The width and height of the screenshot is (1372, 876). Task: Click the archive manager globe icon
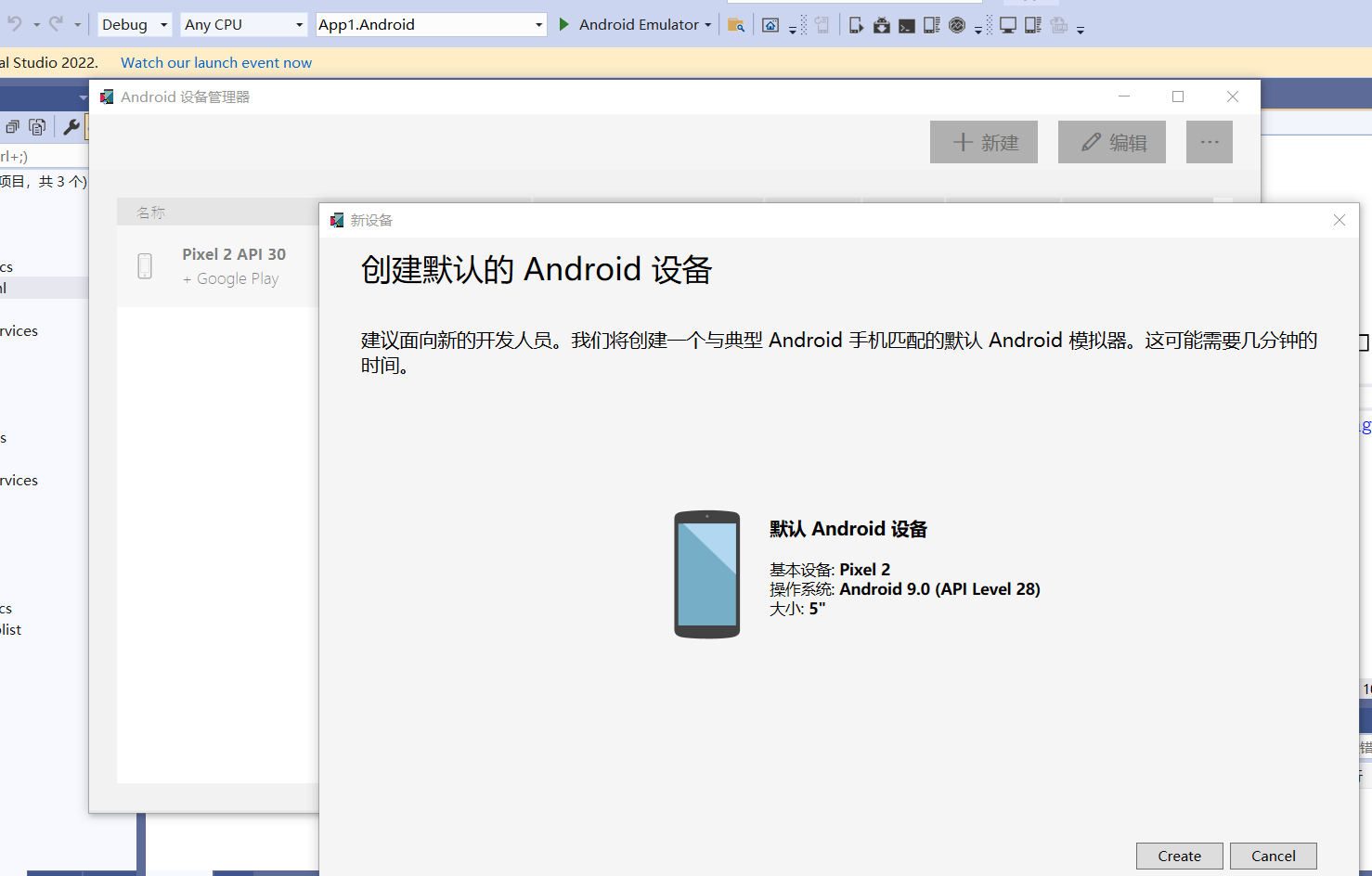pyautogui.click(x=956, y=24)
